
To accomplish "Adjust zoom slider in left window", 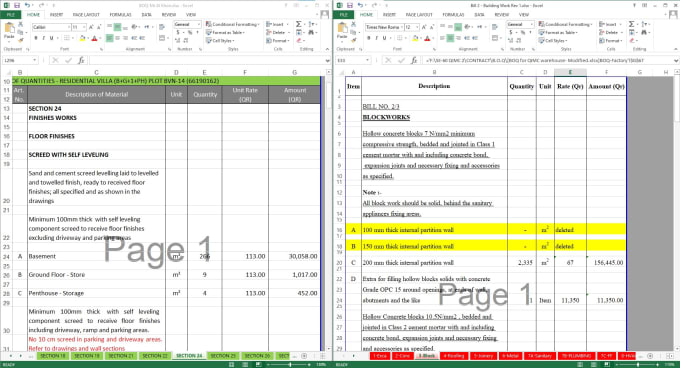I will 290,365.
